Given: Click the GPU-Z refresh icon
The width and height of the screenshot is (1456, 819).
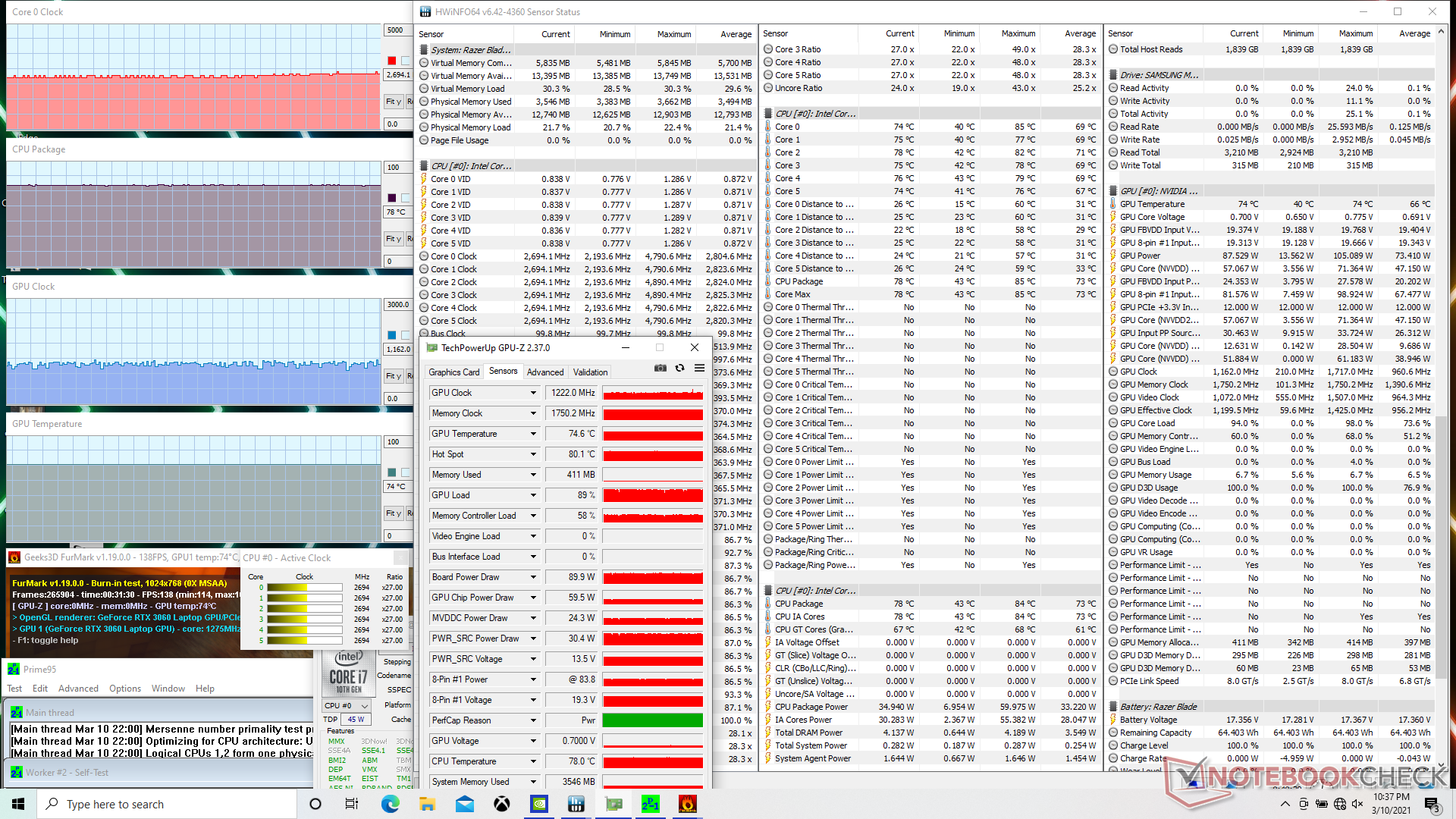Looking at the screenshot, I should pos(680,369).
